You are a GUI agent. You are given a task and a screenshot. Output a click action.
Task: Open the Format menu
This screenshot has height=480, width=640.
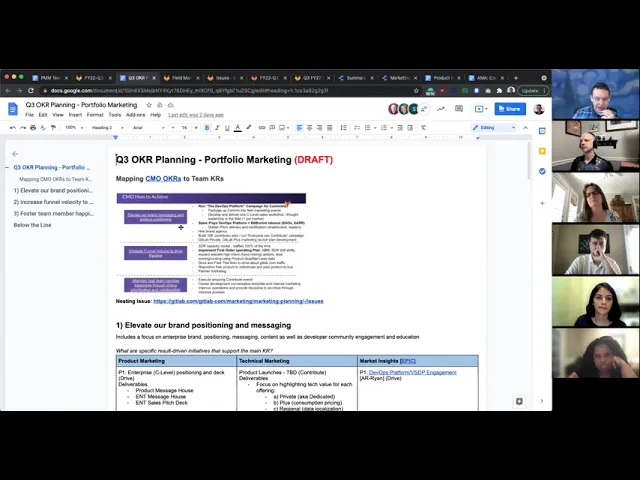pos(95,115)
